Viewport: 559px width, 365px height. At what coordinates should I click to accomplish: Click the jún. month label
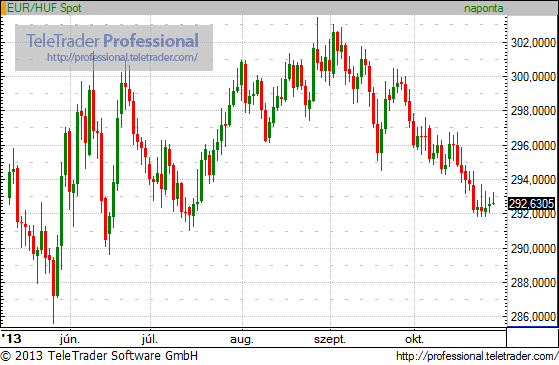tap(70, 339)
